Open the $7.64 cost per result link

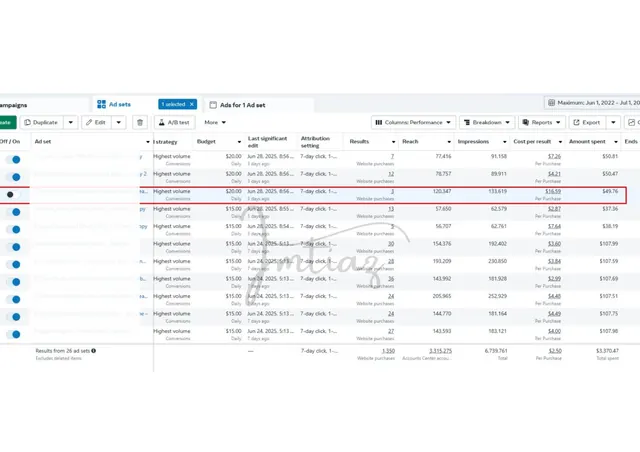click(554, 226)
